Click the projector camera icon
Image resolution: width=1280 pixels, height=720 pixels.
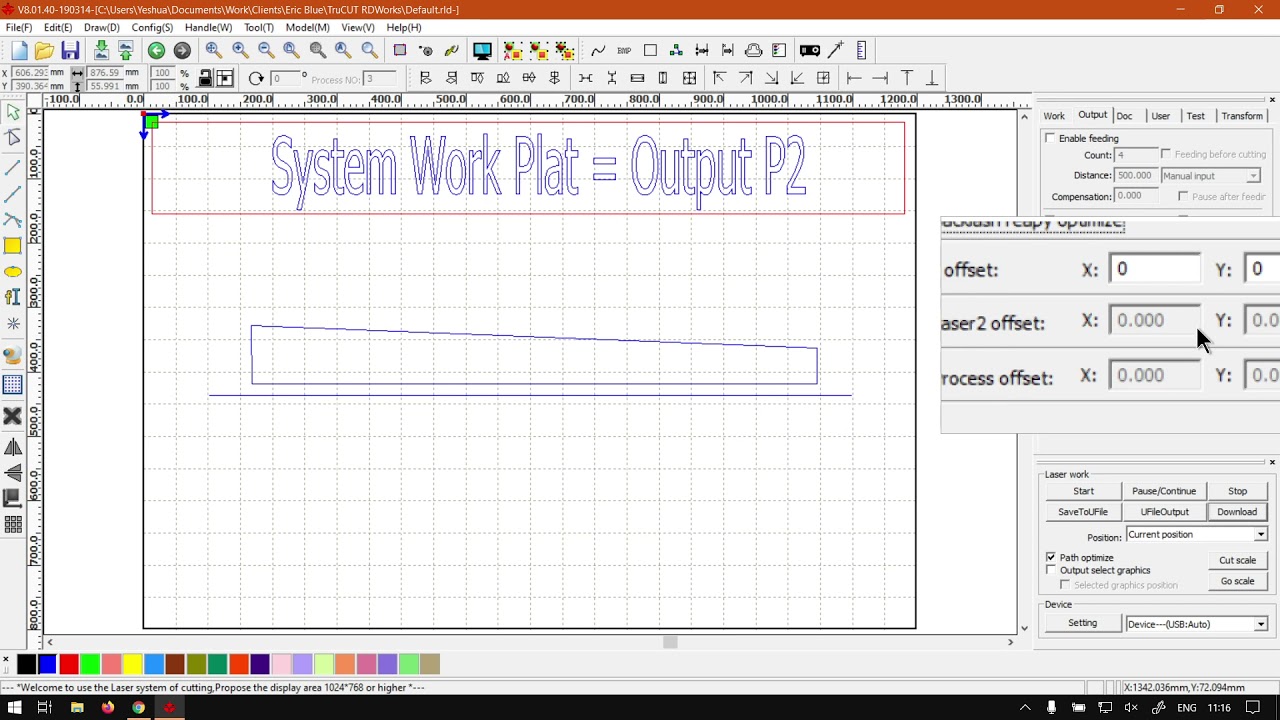[x=810, y=51]
